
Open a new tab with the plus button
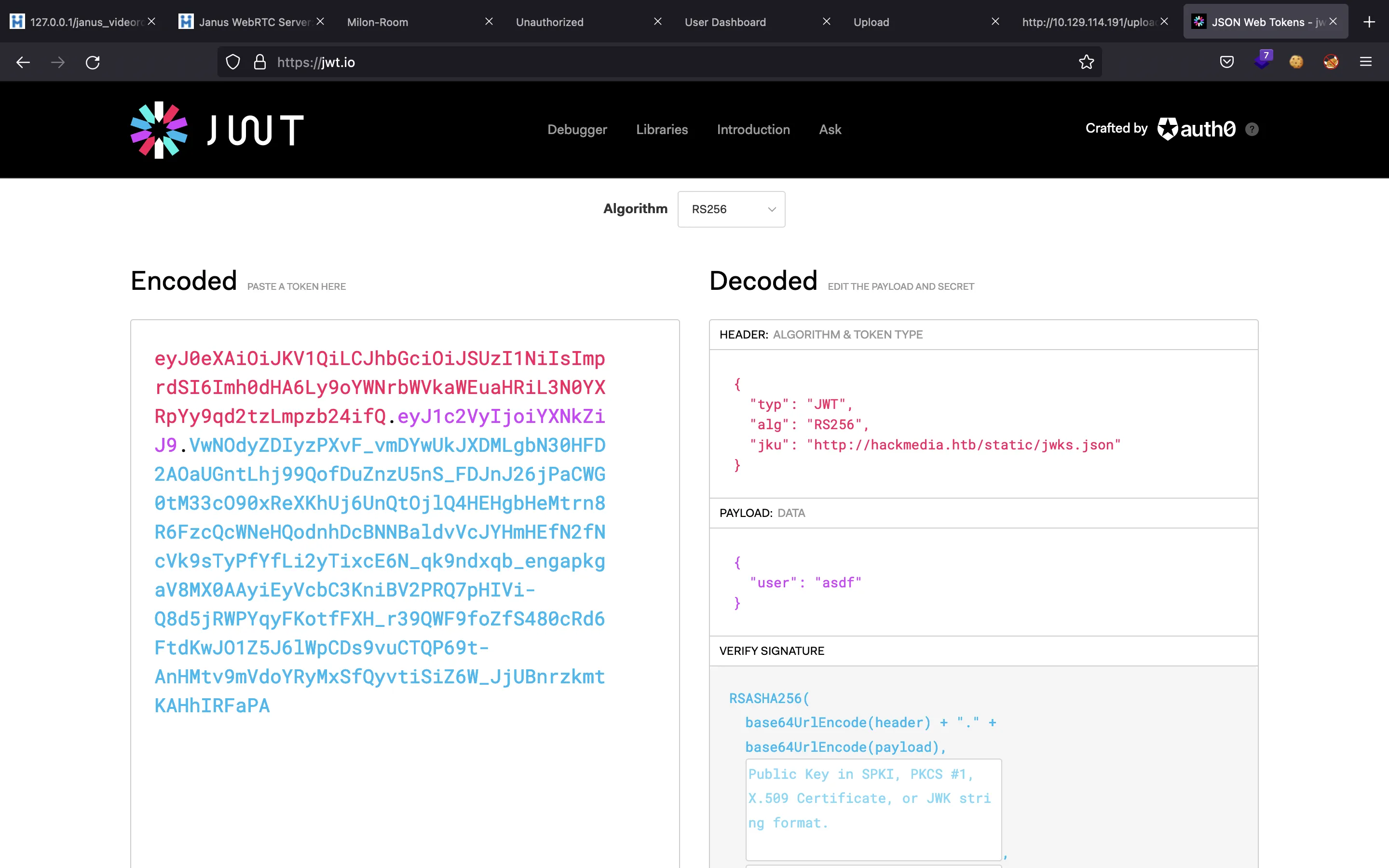click(1369, 22)
